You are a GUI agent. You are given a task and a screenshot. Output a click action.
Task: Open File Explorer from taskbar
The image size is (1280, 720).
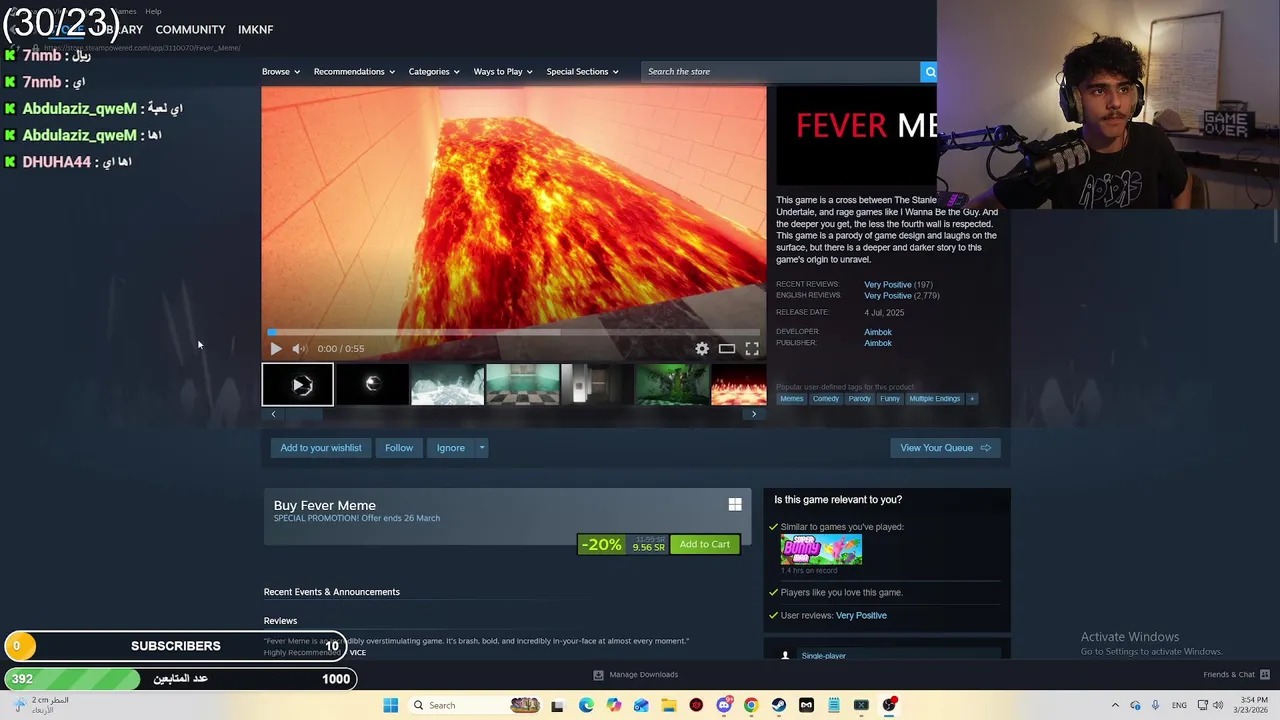click(x=669, y=705)
